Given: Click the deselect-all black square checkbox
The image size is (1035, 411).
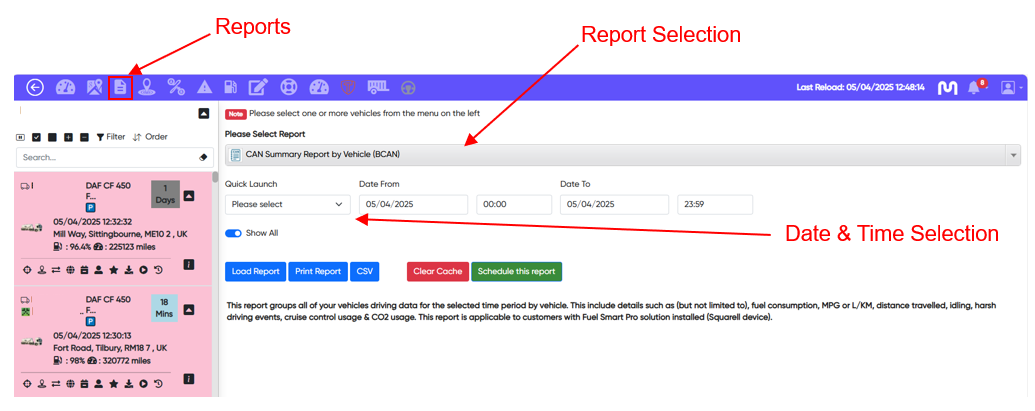Looking at the screenshot, I should 52,137.
